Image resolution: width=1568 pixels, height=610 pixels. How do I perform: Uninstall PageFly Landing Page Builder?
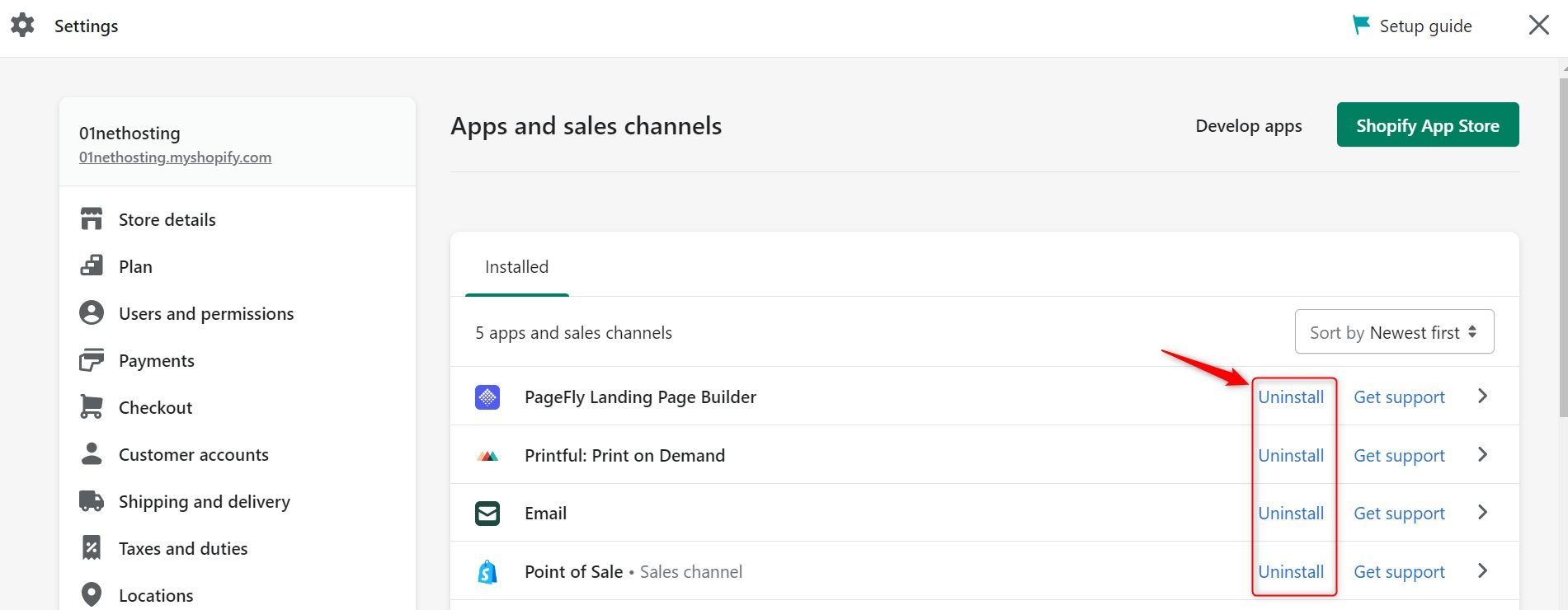pyautogui.click(x=1291, y=397)
